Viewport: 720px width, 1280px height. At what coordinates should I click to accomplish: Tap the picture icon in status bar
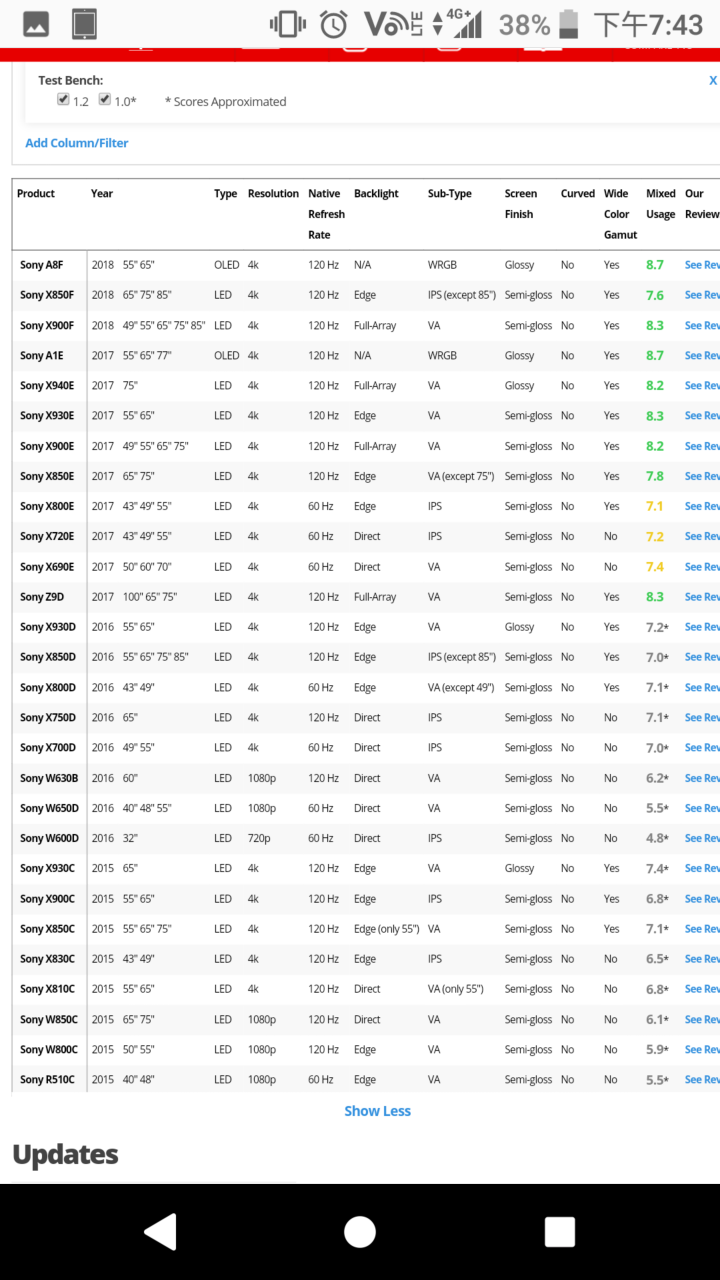(36, 23)
